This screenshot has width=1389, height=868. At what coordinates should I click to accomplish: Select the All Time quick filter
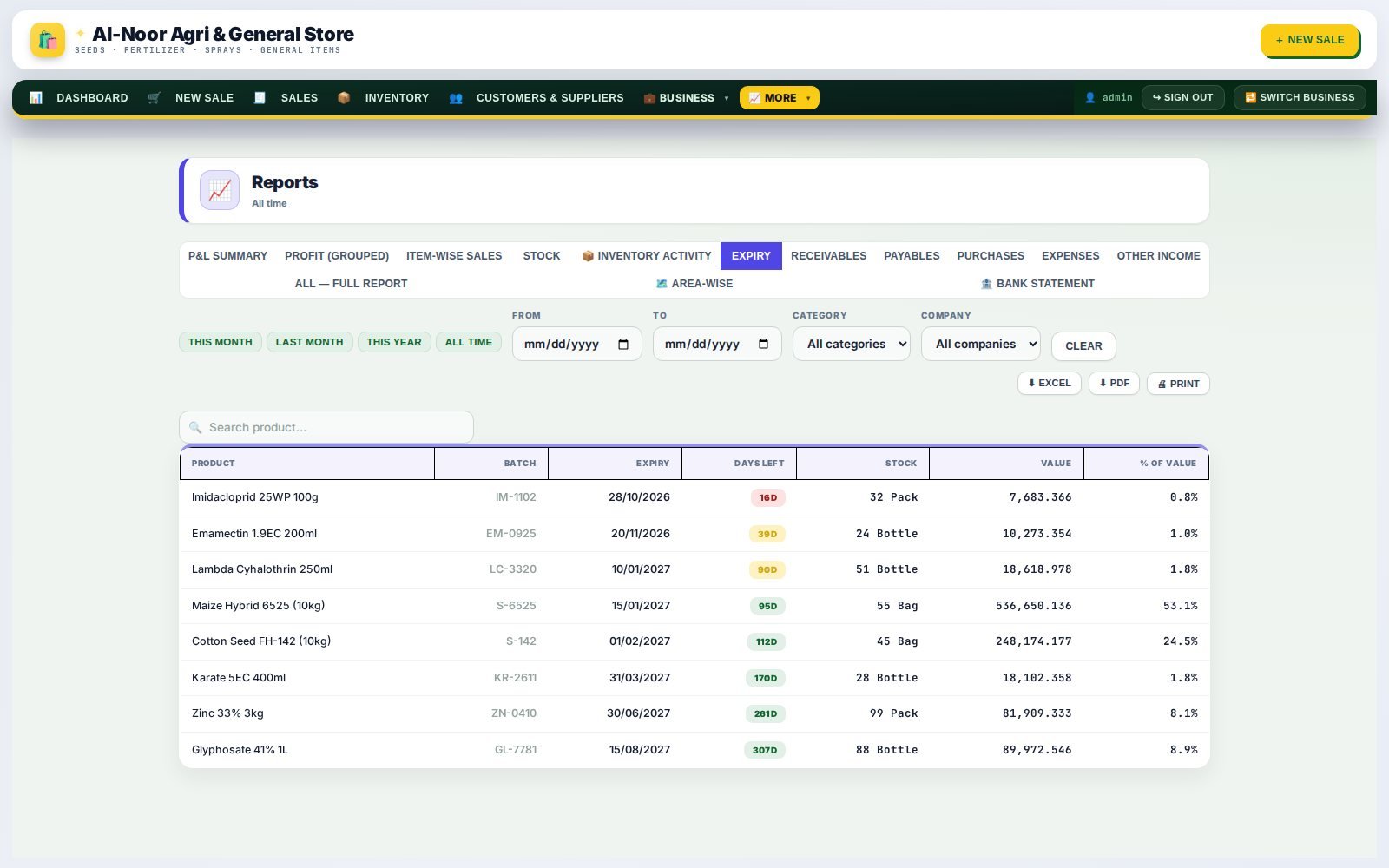click(469, 342)
